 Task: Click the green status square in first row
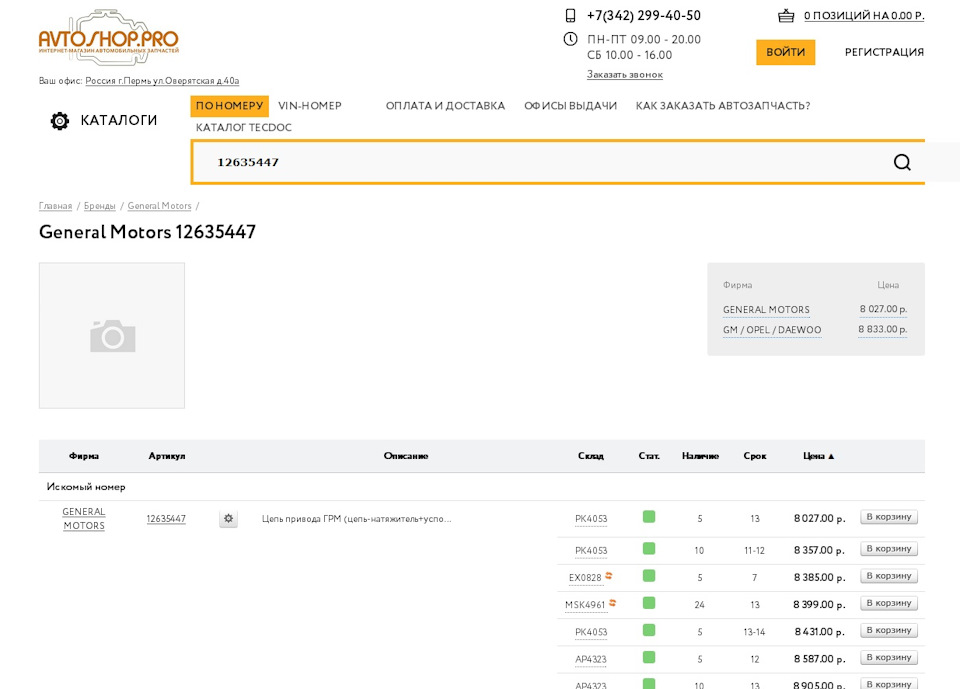[x=649, y=517]
